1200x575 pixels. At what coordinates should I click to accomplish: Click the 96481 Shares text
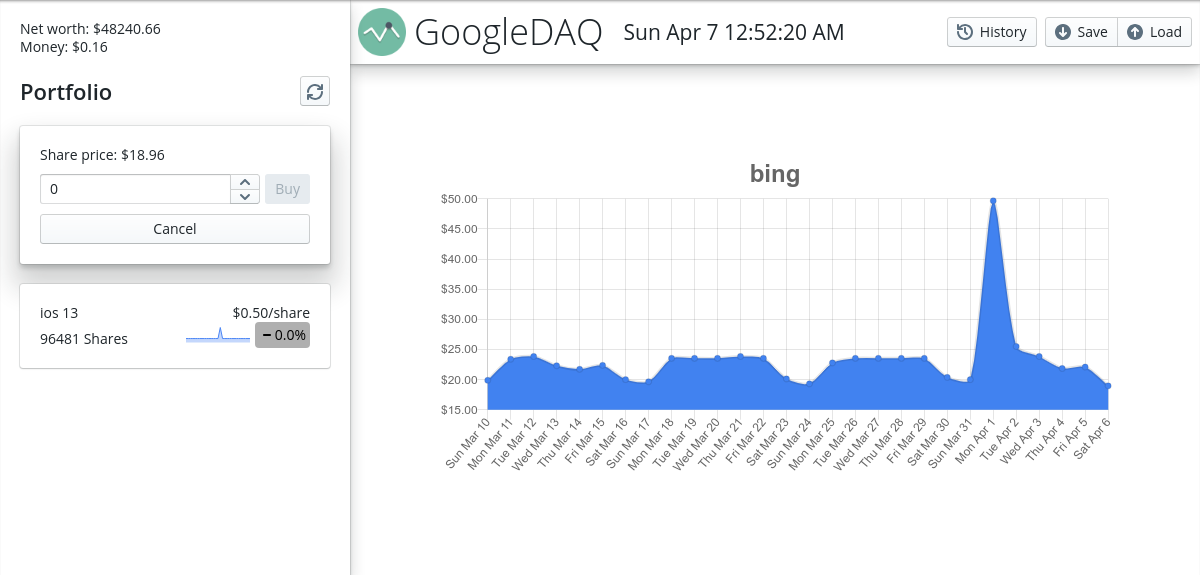(84, 339)
